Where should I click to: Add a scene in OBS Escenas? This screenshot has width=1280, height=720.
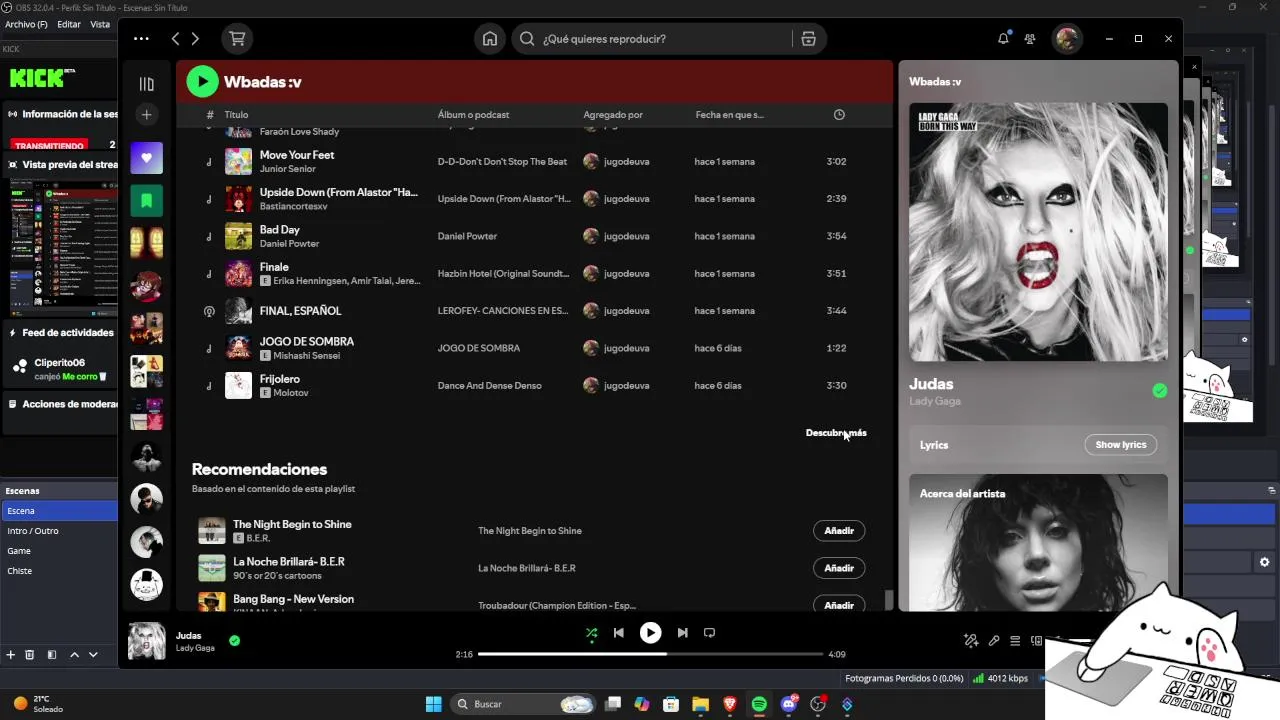point(10,655)
